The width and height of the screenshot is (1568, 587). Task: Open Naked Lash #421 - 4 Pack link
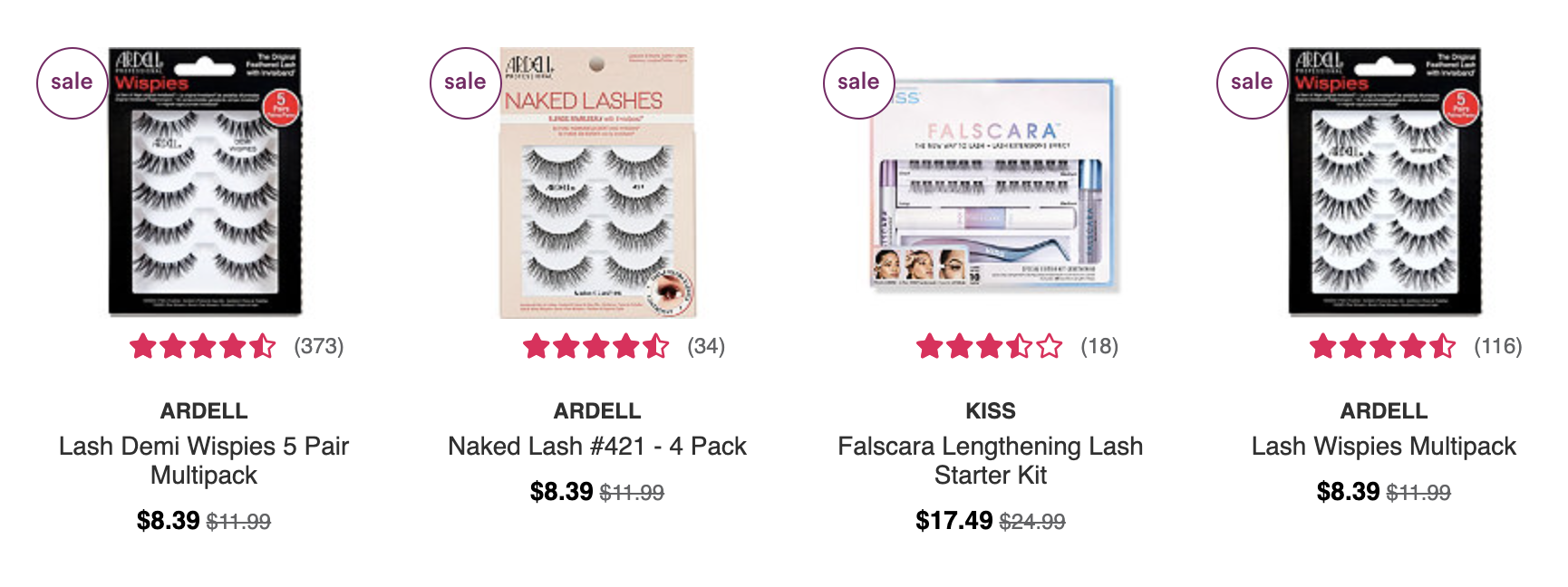click(597, 446)
